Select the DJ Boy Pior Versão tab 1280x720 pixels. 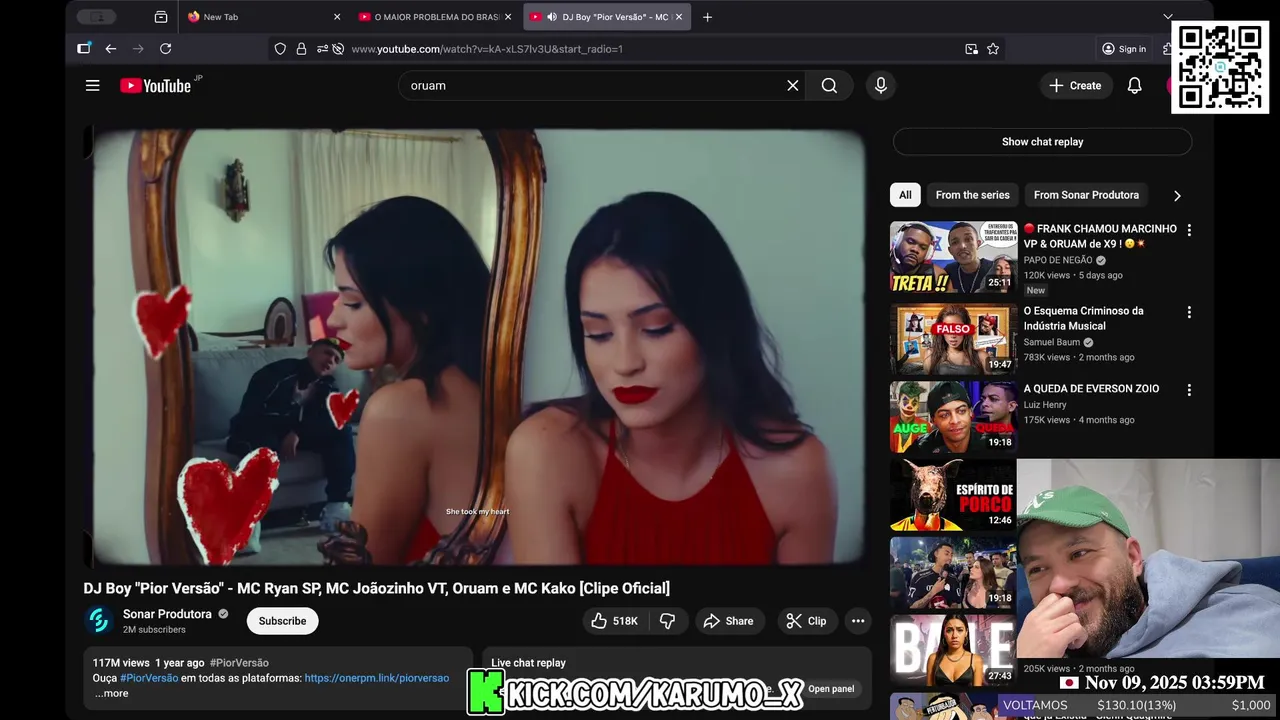(x=606, y=17)
